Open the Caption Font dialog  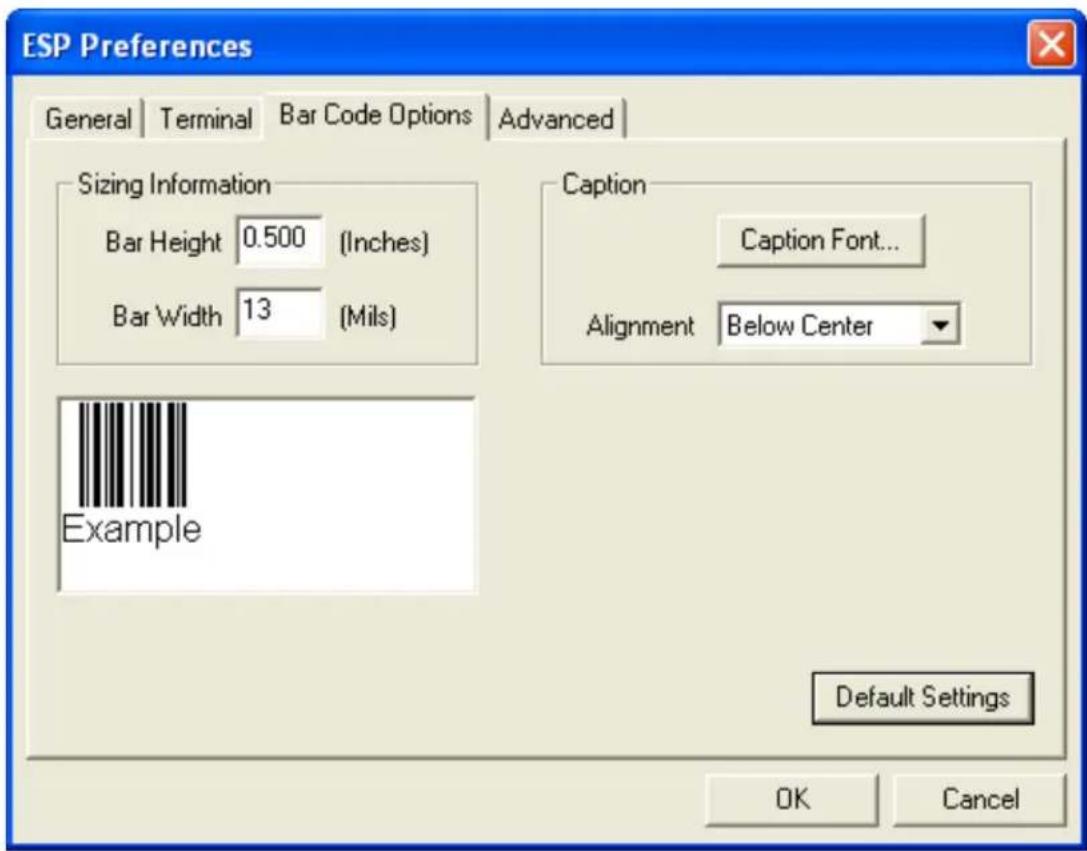click(820, 240)
